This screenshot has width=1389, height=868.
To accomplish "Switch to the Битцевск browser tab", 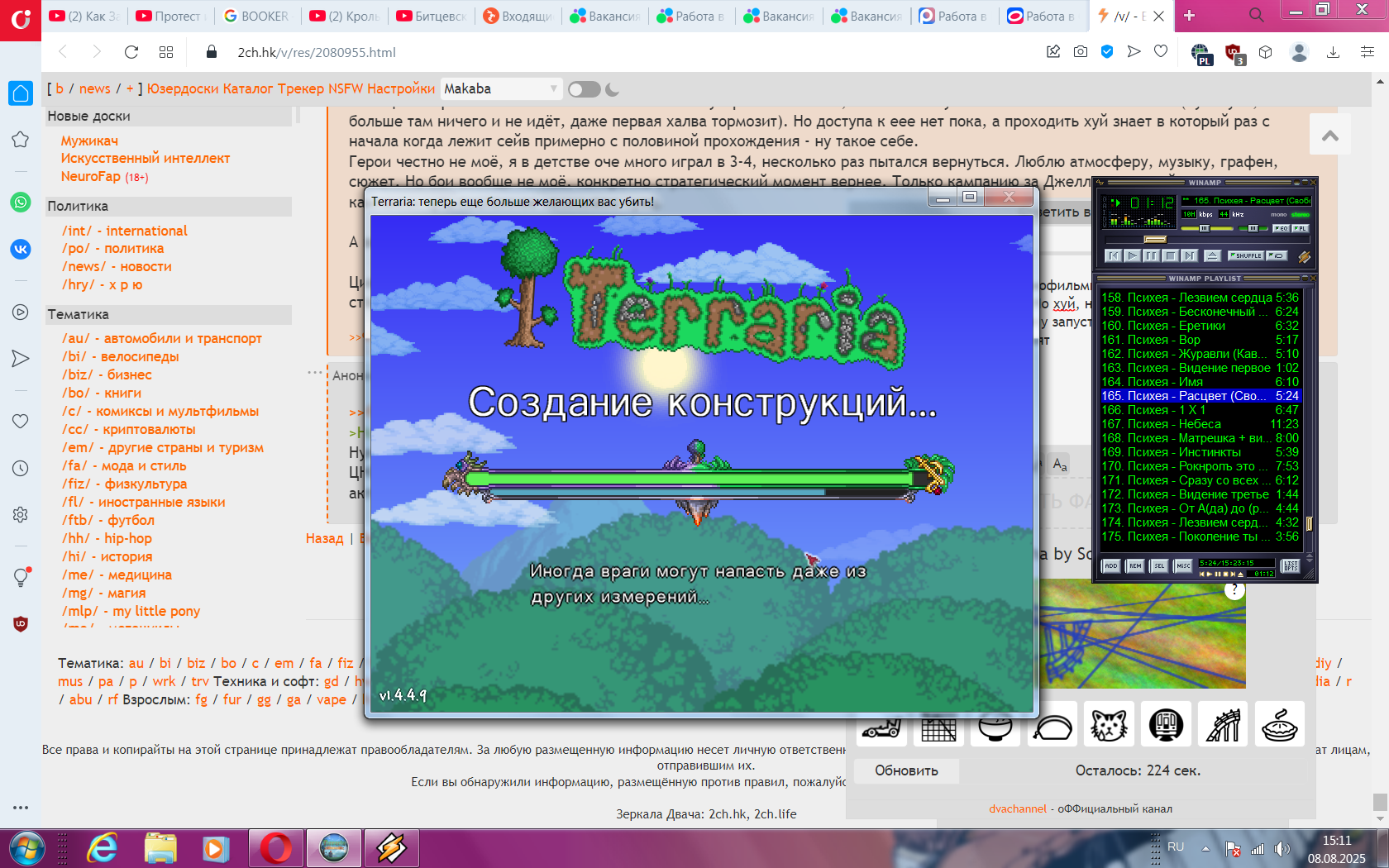I will (432, 16).
